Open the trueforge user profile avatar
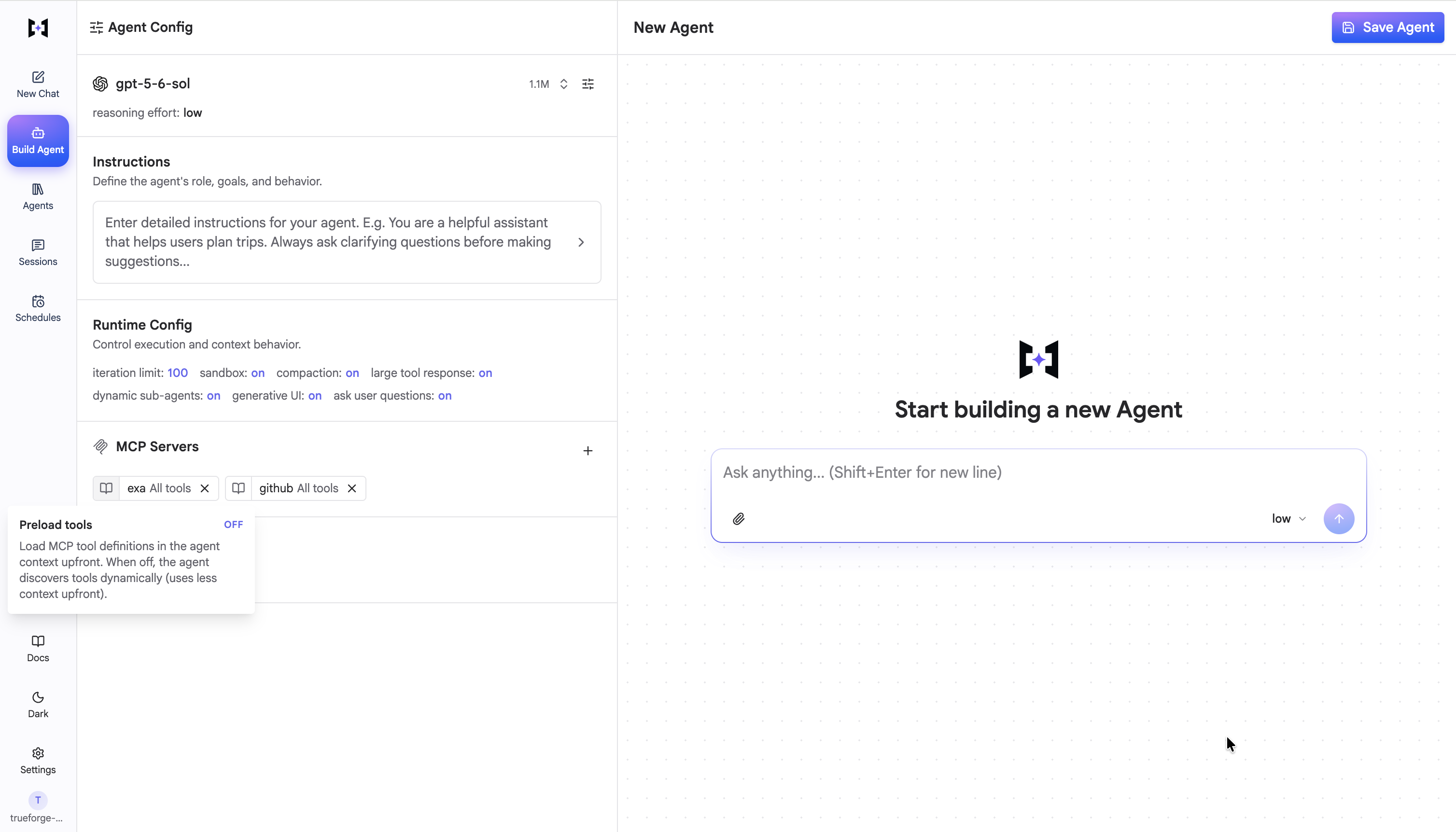Image resolution: width=1456 pixels, height=832 pixels. tap(38, 800)
